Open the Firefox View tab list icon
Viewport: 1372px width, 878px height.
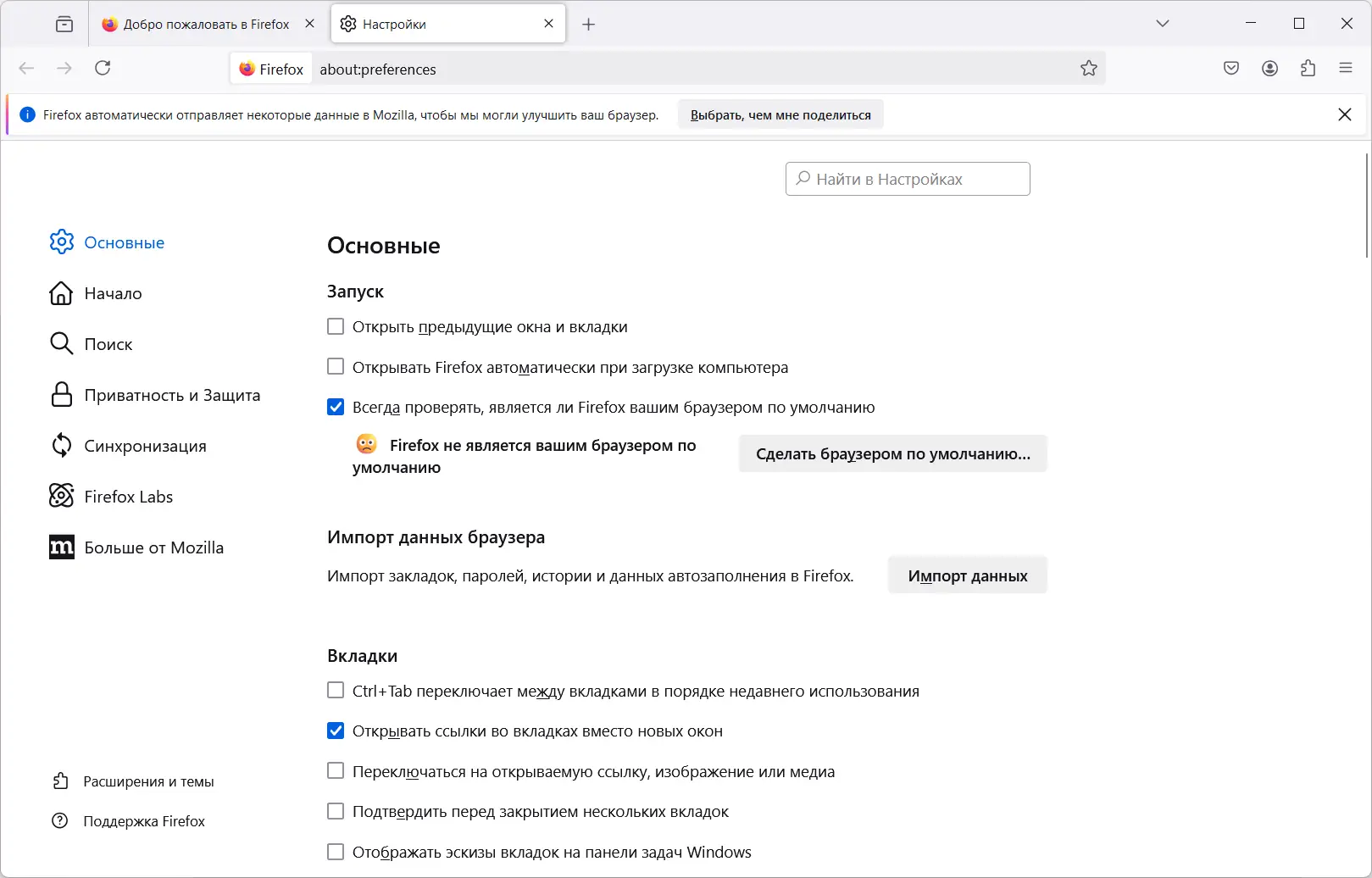point(64,24)
